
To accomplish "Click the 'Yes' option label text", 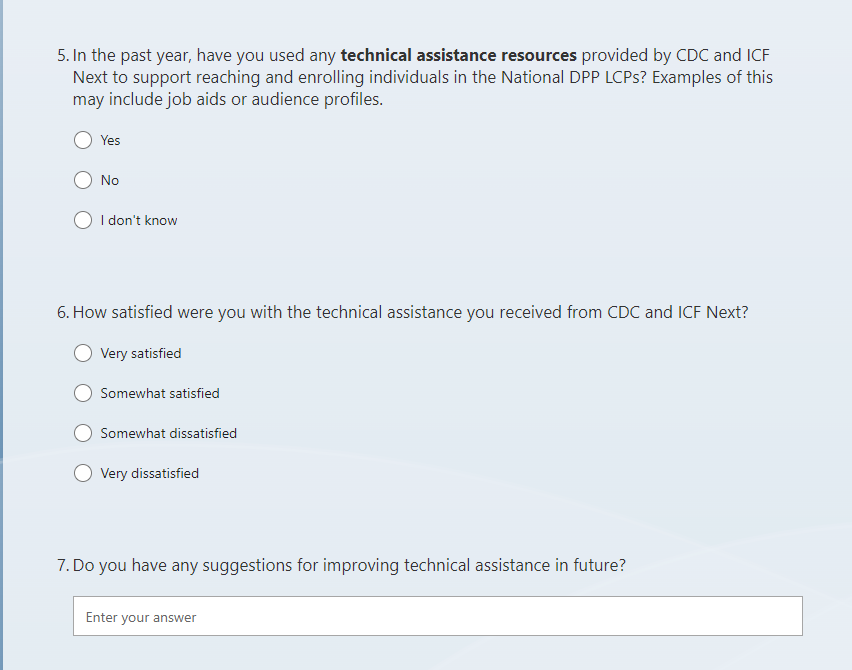I will 110,141.
